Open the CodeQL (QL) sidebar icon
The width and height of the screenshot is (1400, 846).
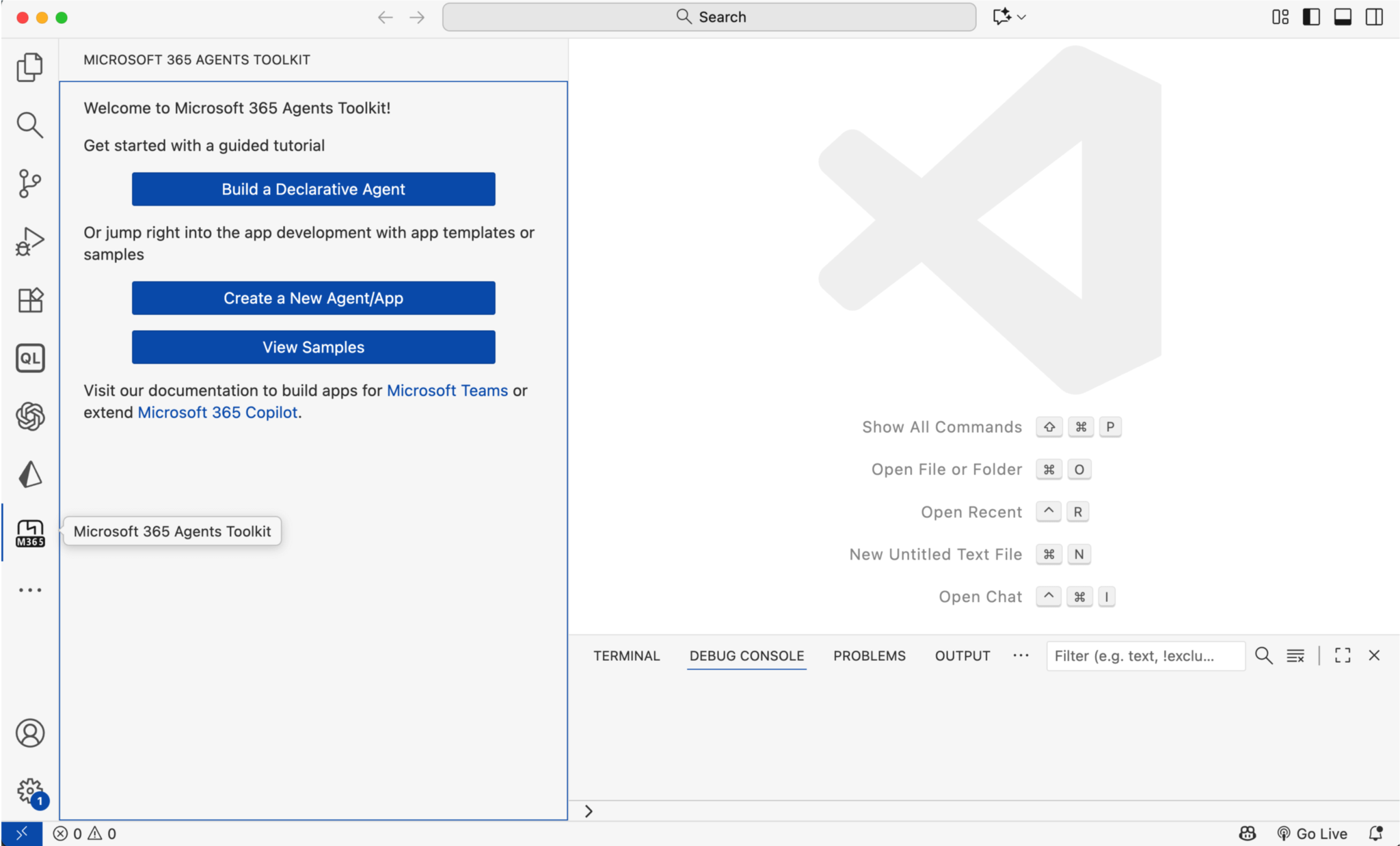tap(29, 358)
